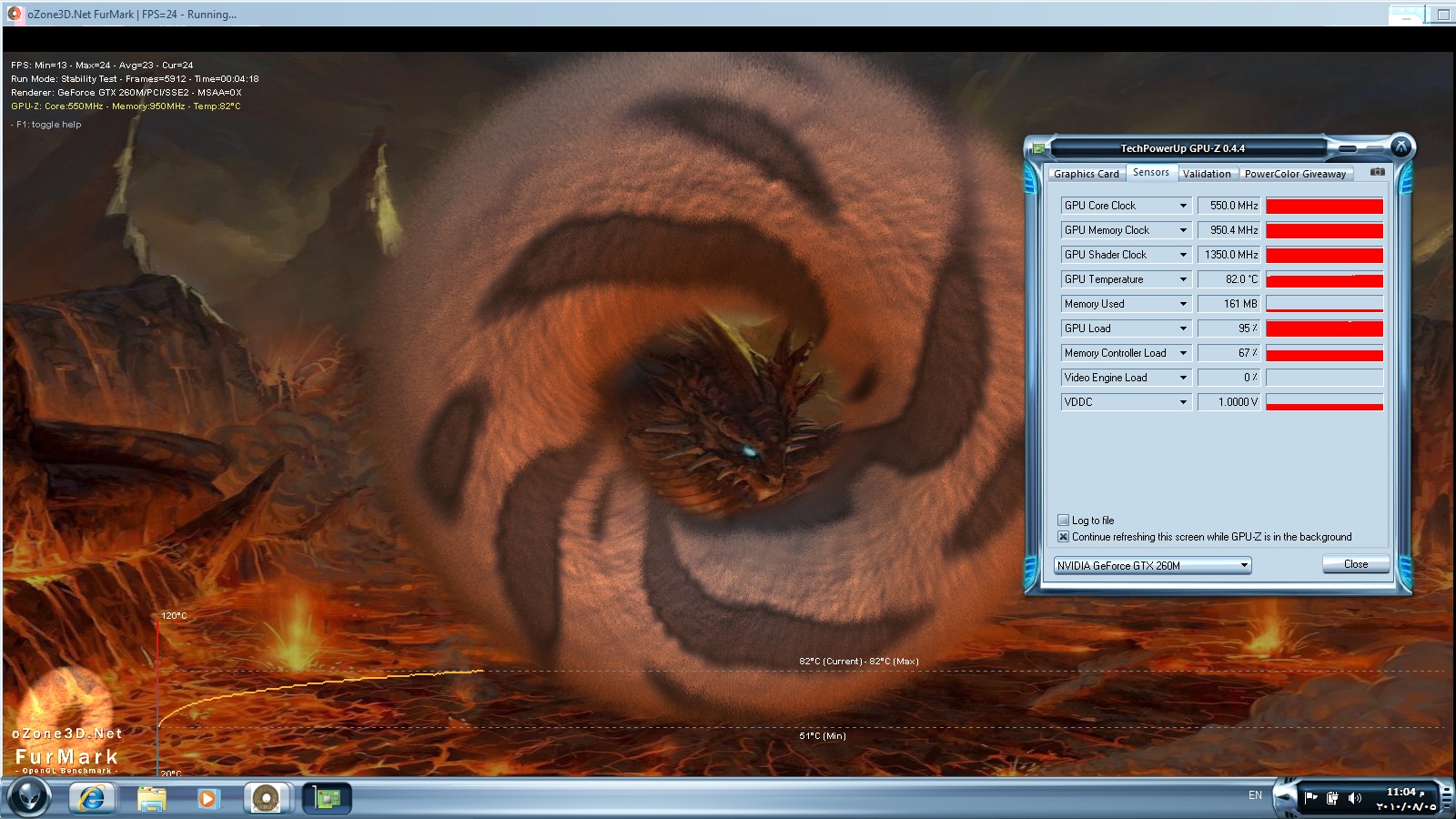Click the power/battery tray icon
The image size is (1456, 819).
point(1332,798)
